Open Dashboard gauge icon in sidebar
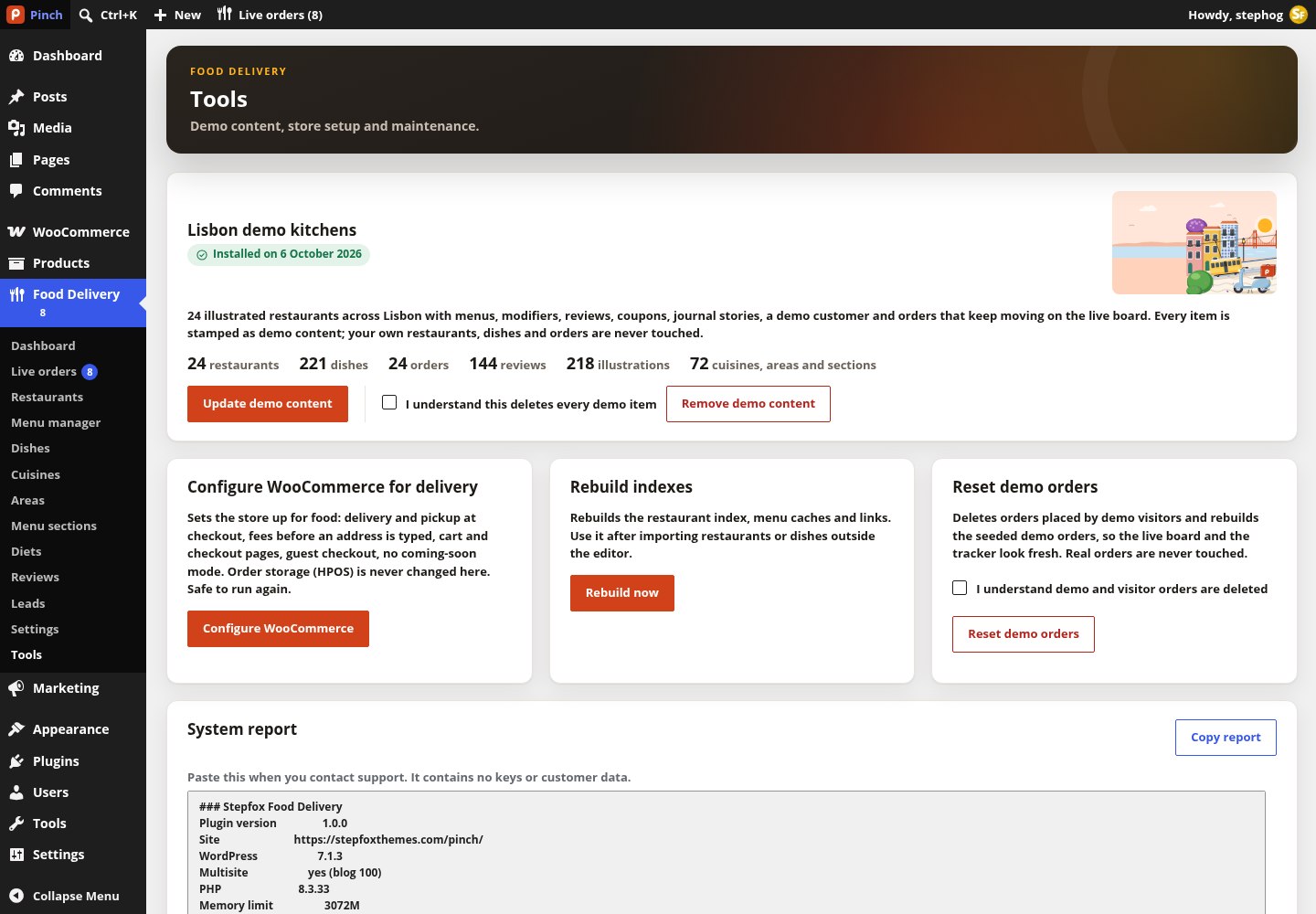 (x=16, y=56)
